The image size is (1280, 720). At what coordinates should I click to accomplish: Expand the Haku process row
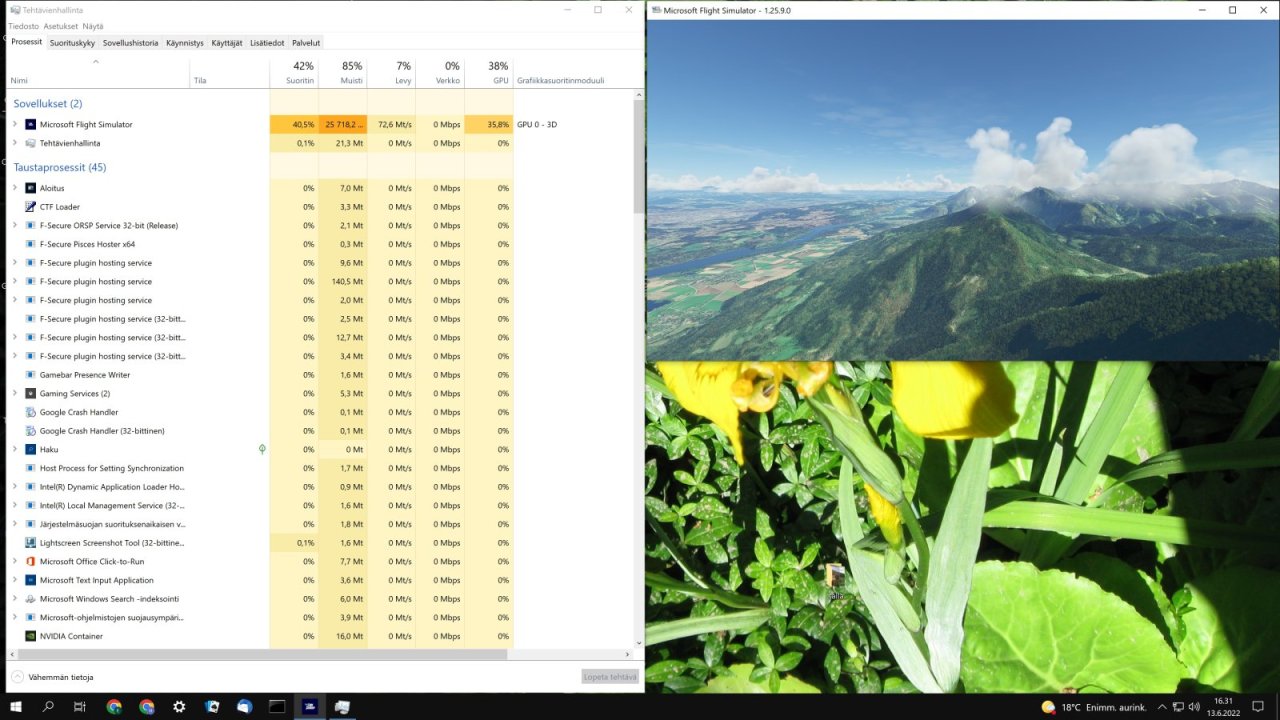[x=15, y=449]
